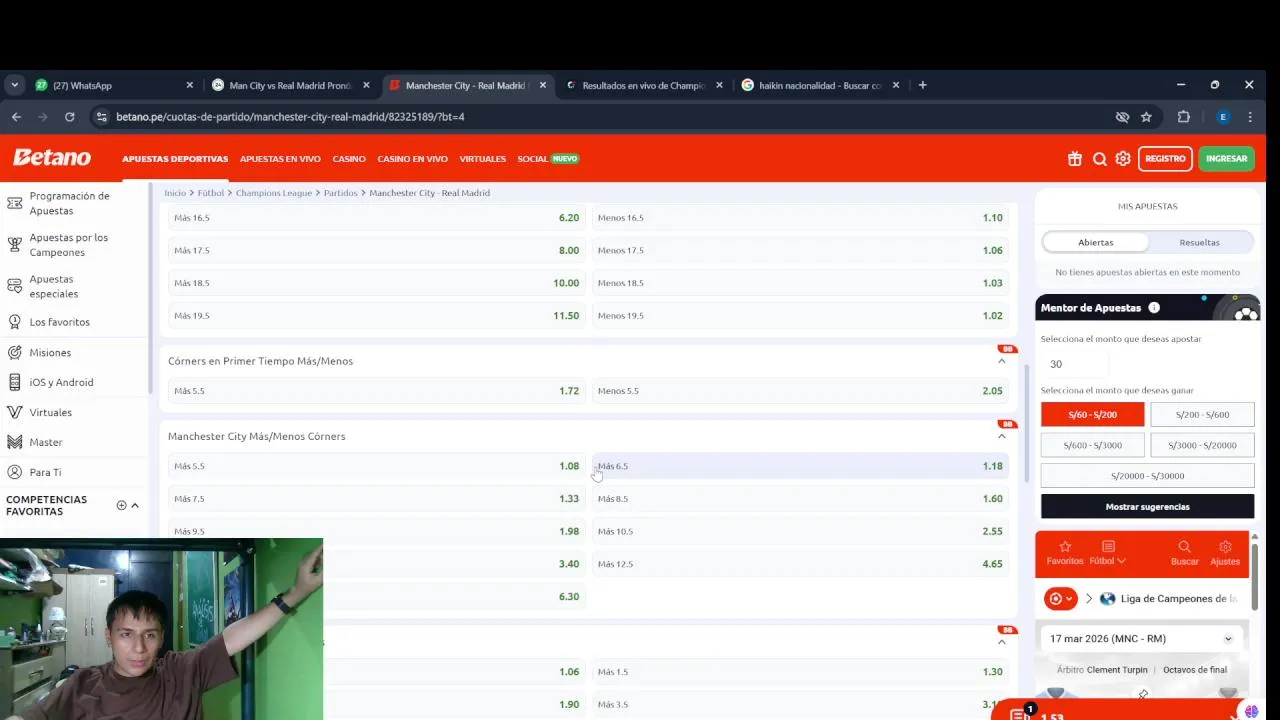Bookmark this page with browser star
This screenshot has height=720, width=1280.
point(1146,117)
